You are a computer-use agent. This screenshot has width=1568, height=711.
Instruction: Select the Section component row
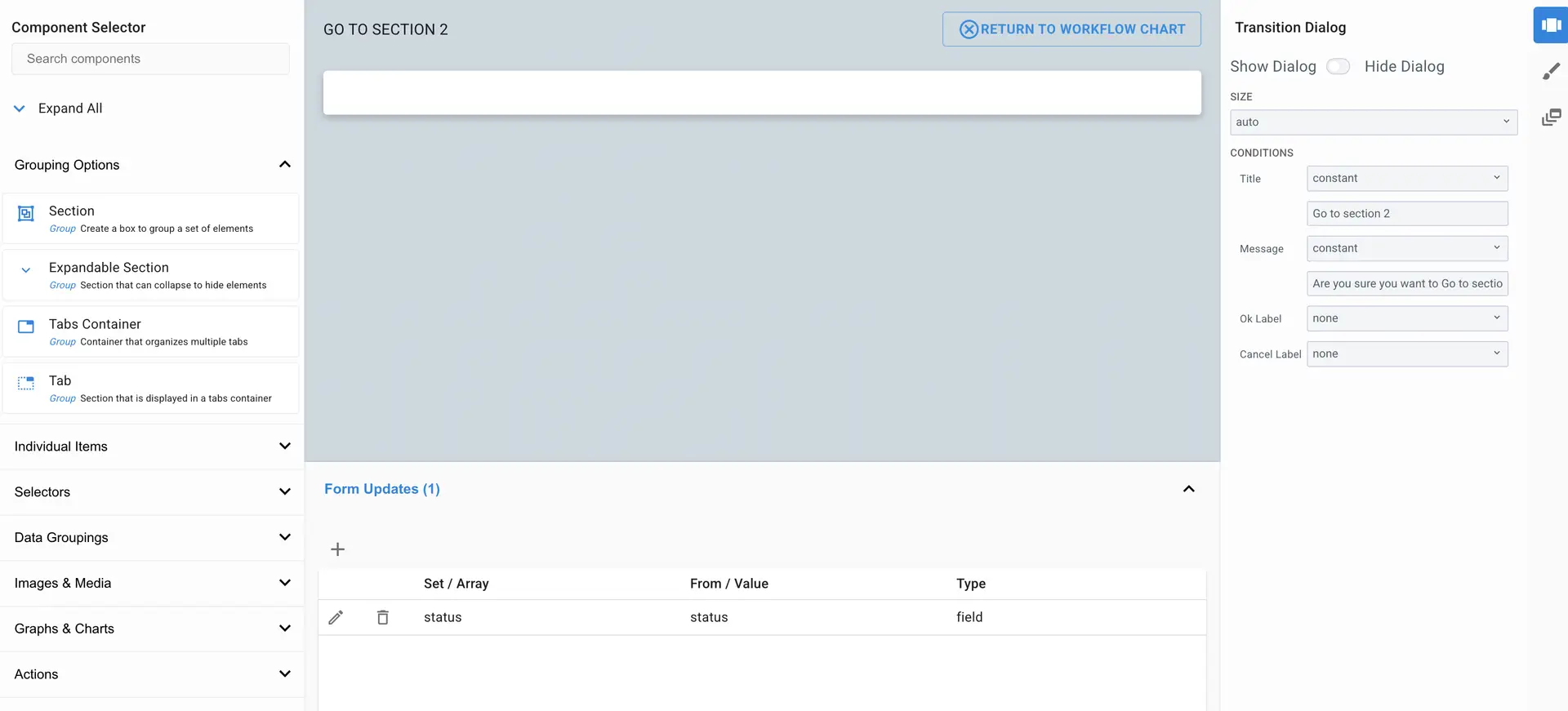coord(150,218)
